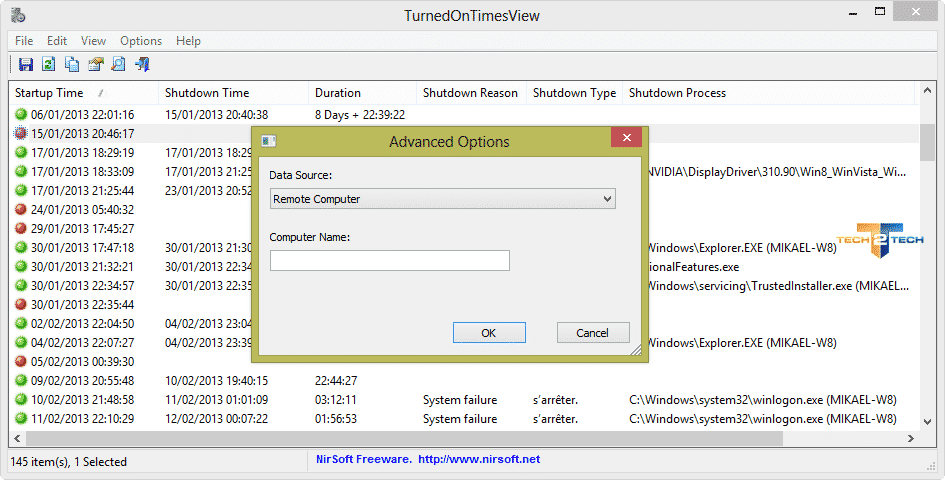Click red status icon of 24/01/2013 05:40:32 row
The width and height of the screenshot is (945, 480).
(21, 209)
